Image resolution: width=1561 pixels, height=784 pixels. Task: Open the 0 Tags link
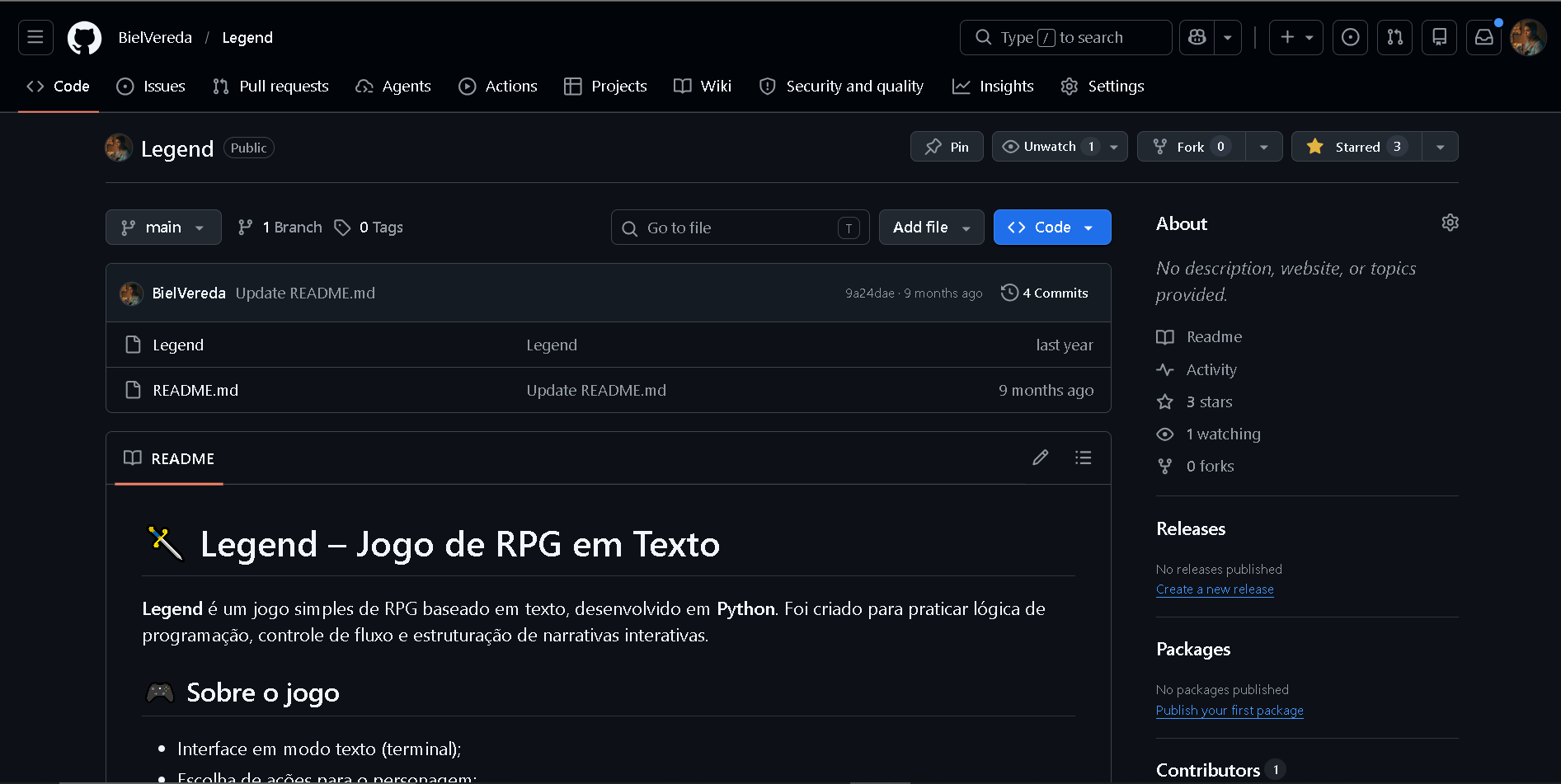tap(369, 228)
